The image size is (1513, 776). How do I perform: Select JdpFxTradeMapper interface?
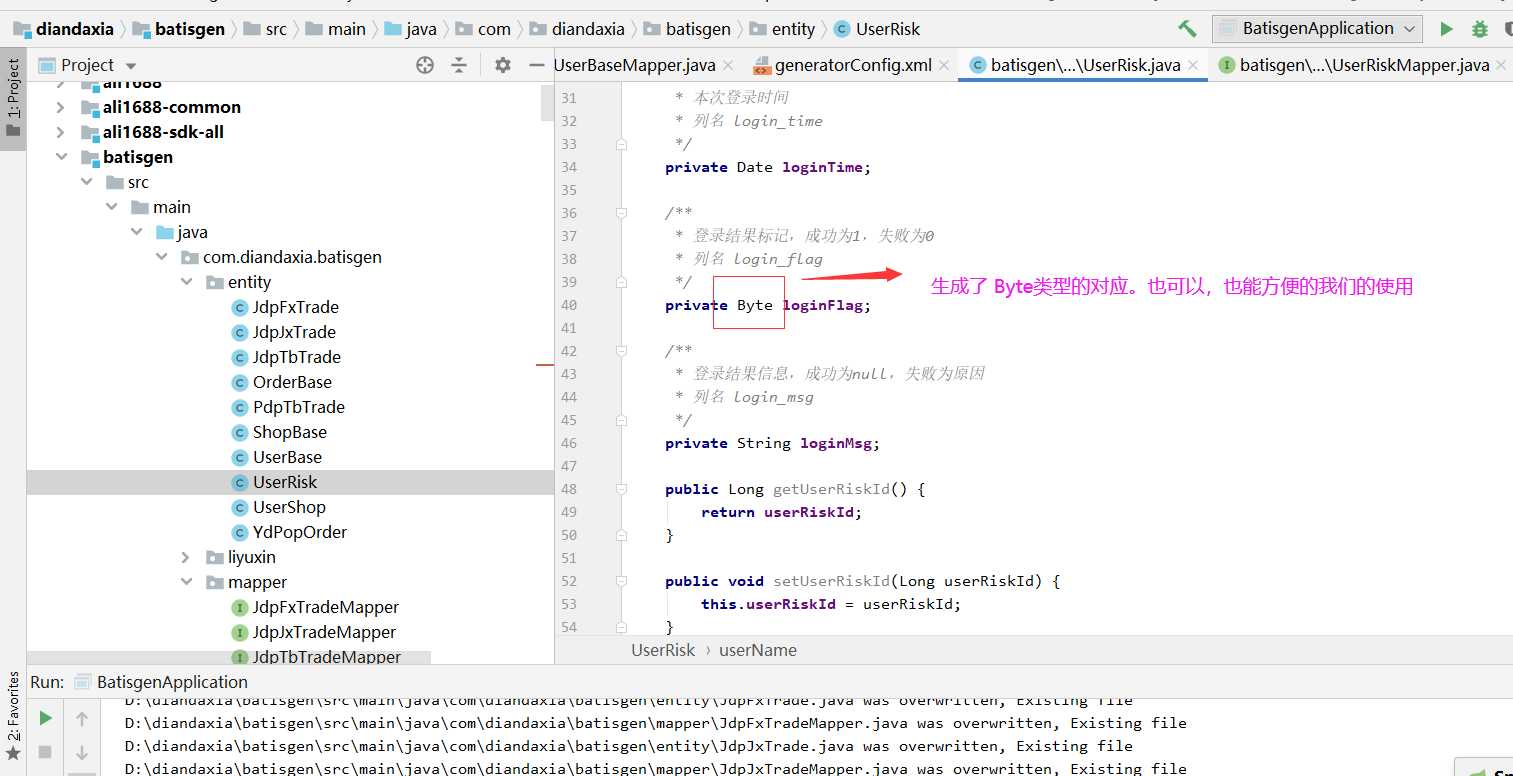tap(325, 607)
